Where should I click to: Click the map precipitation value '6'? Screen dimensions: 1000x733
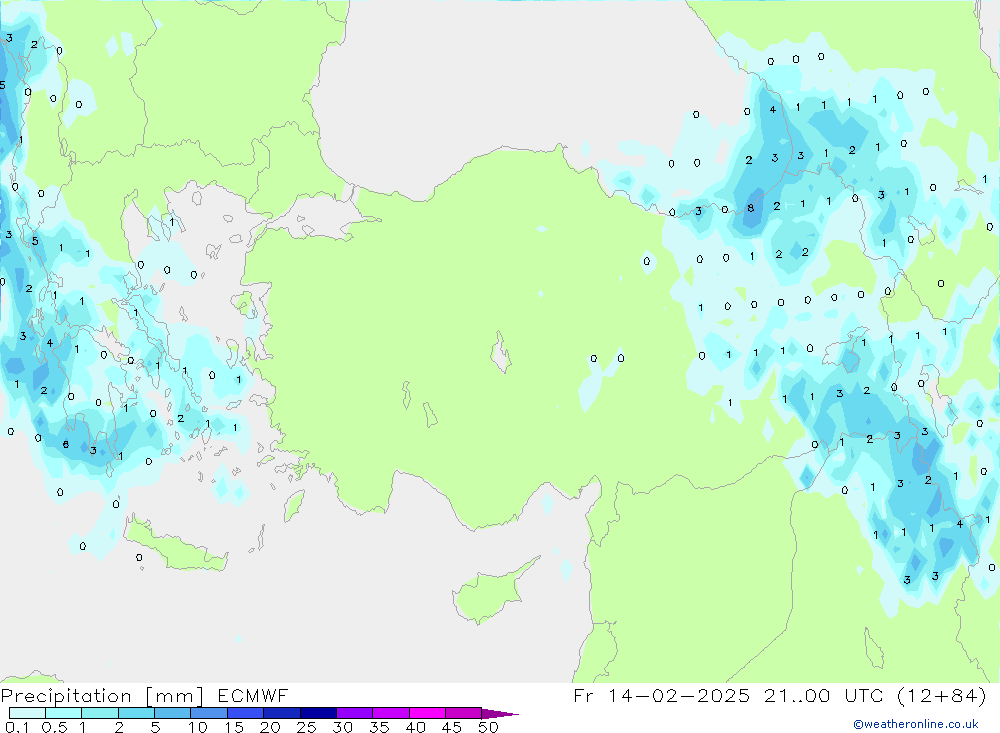(x=66, y=444)
